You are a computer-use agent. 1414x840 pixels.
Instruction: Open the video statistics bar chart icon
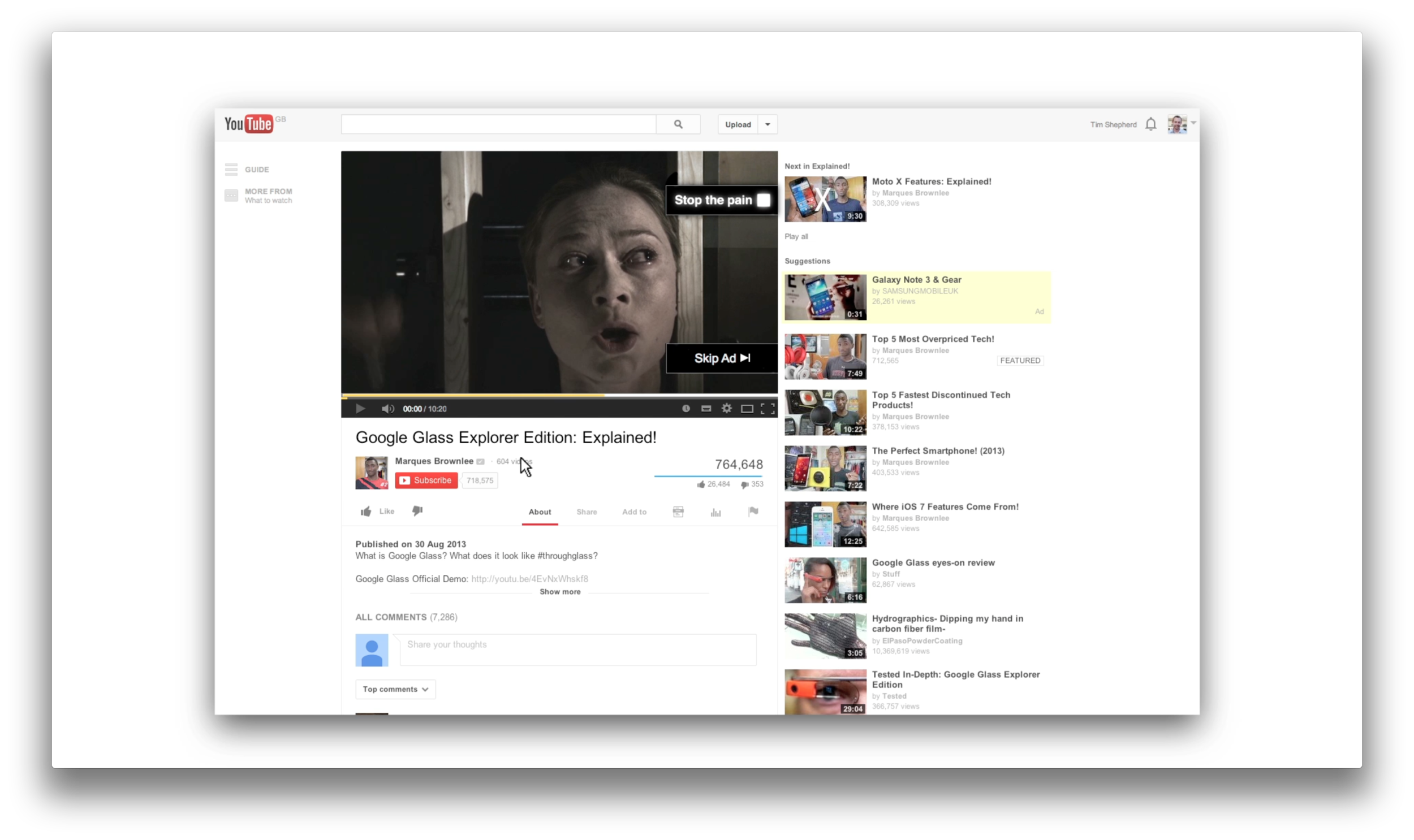715,512
